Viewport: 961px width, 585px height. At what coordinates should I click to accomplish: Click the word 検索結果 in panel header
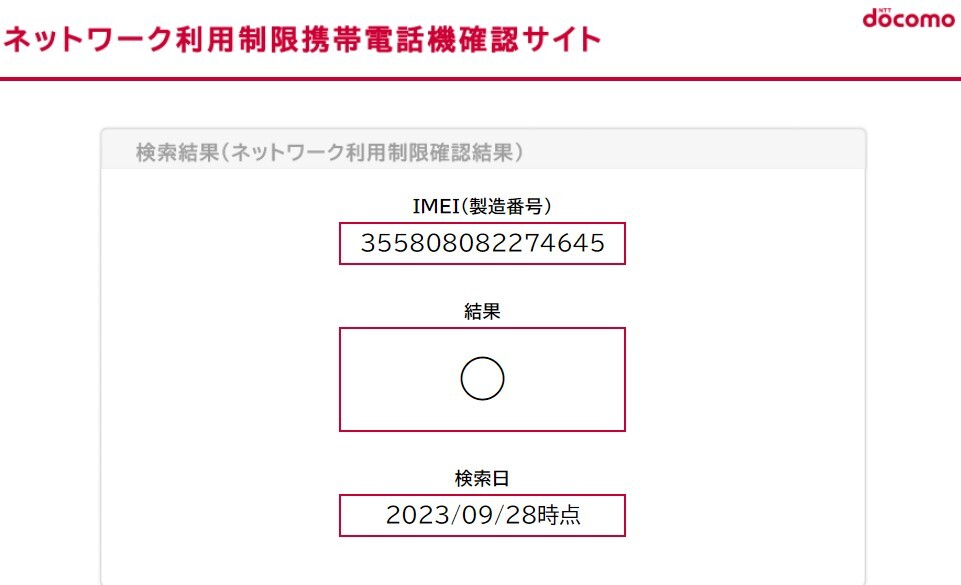(177, 153)
